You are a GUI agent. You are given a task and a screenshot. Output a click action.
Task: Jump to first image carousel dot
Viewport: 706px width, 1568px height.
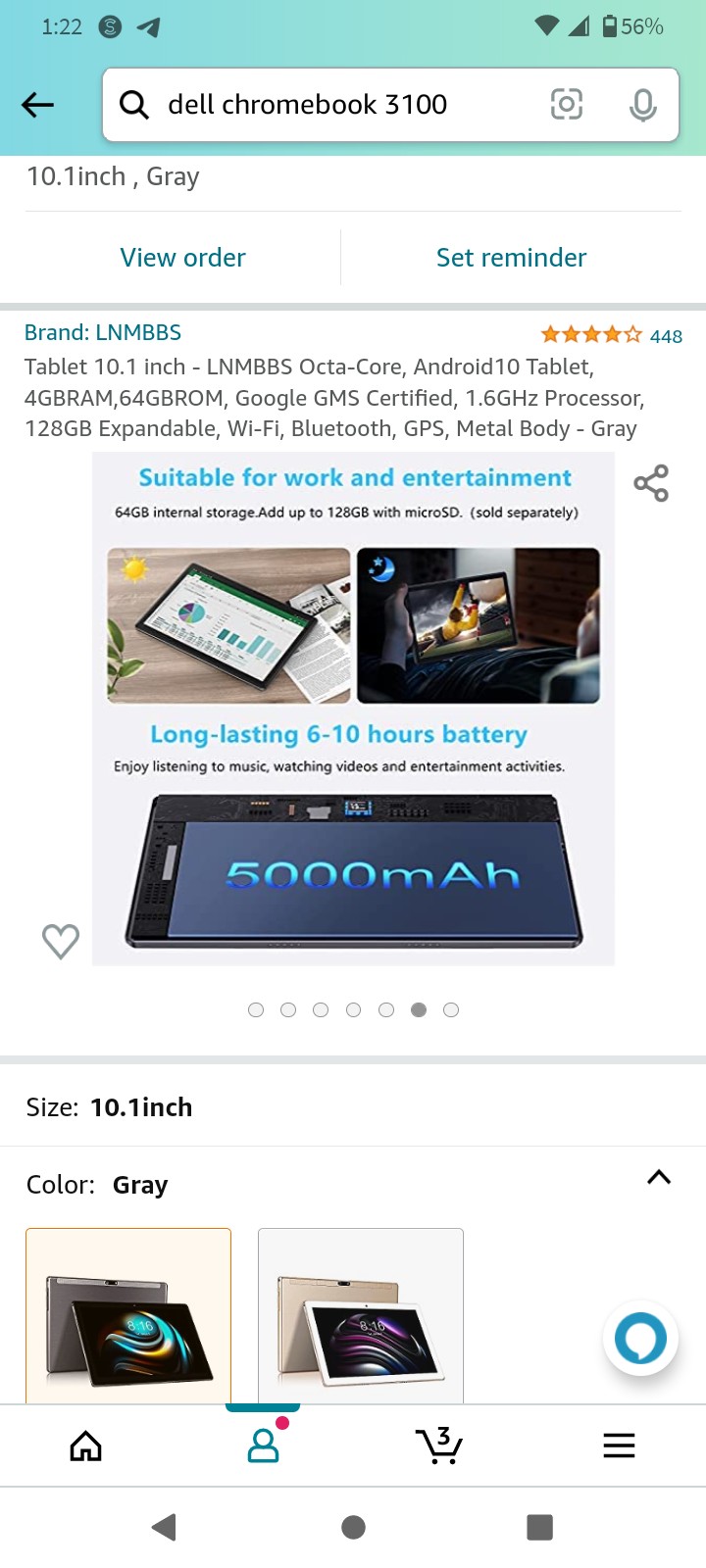tap(256, 1010)
